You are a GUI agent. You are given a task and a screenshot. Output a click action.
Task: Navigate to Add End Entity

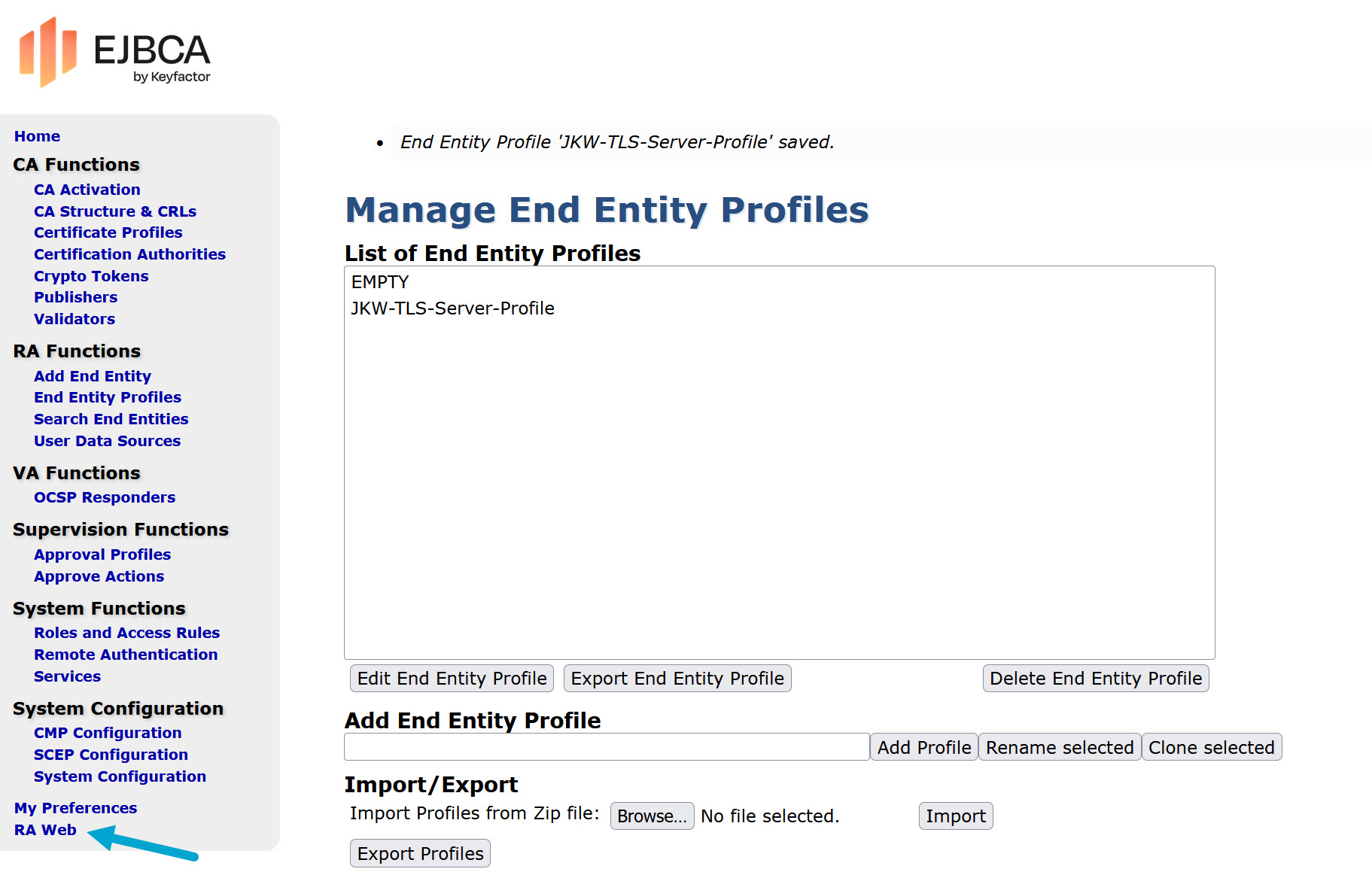[92, 375]
